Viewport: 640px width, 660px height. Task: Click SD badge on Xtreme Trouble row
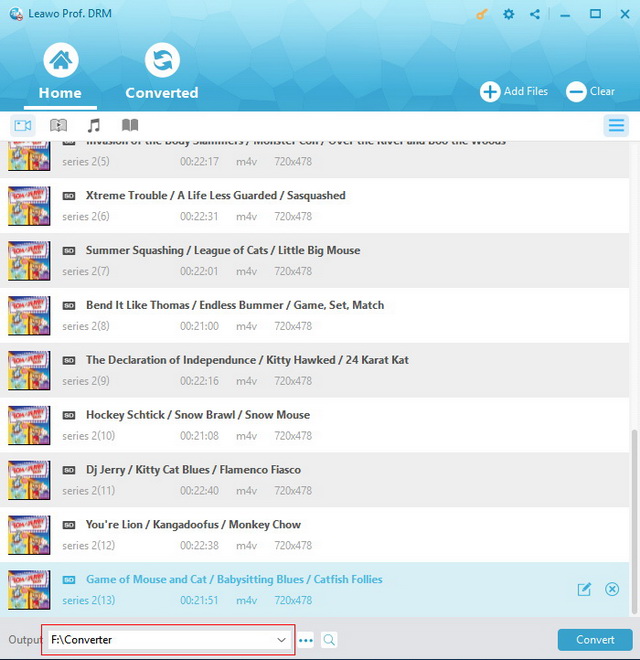click(69, 196)
